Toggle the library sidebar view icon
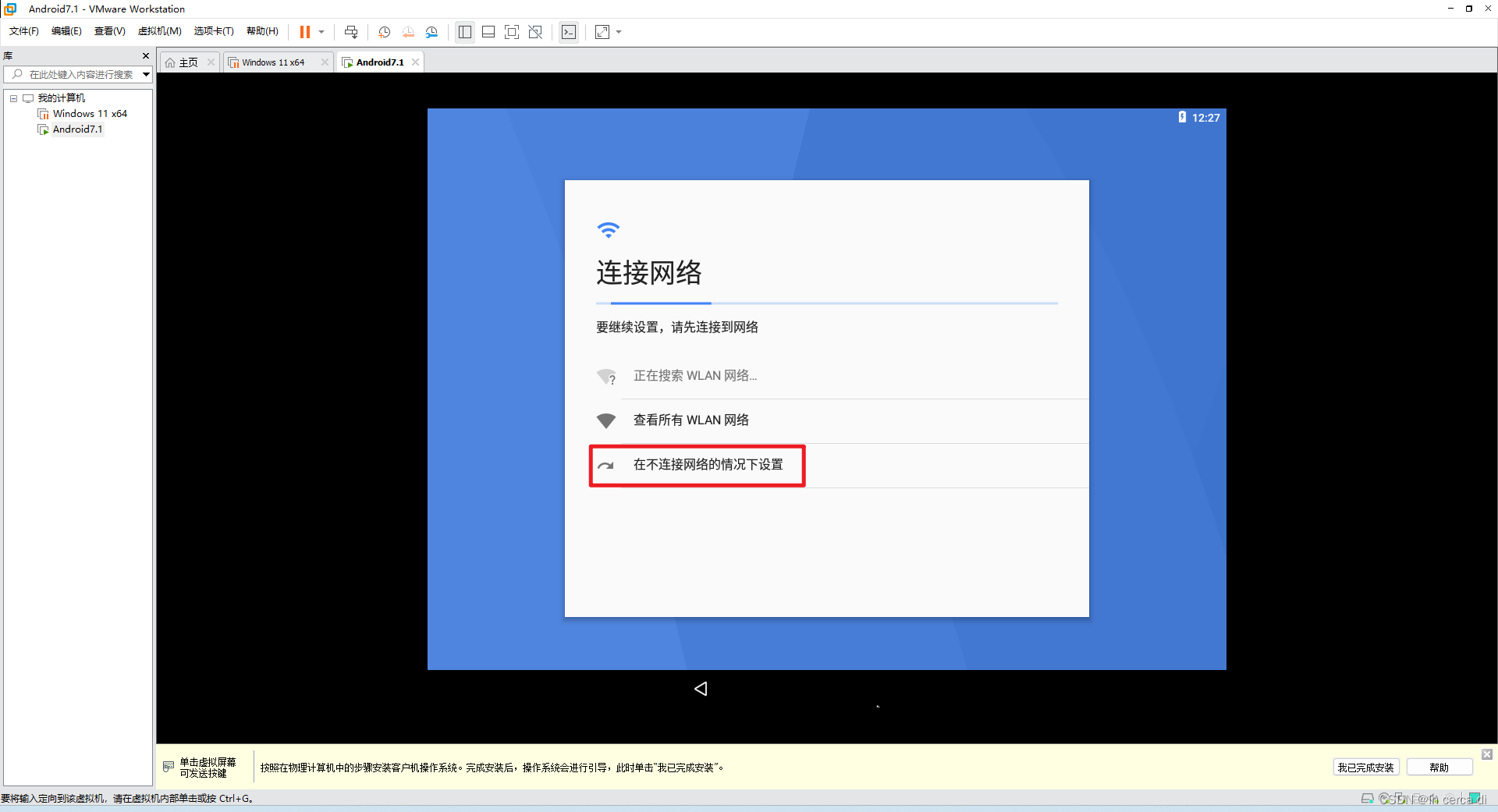The image size is (1498, 812). [465, 32]
